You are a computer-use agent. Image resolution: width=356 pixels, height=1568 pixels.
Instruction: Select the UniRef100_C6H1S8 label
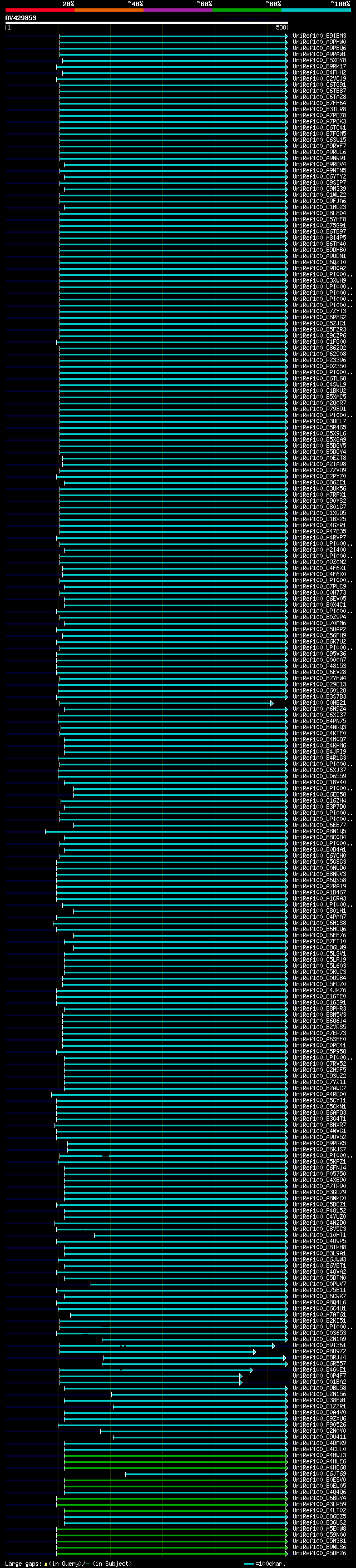(x=319, y=923)
